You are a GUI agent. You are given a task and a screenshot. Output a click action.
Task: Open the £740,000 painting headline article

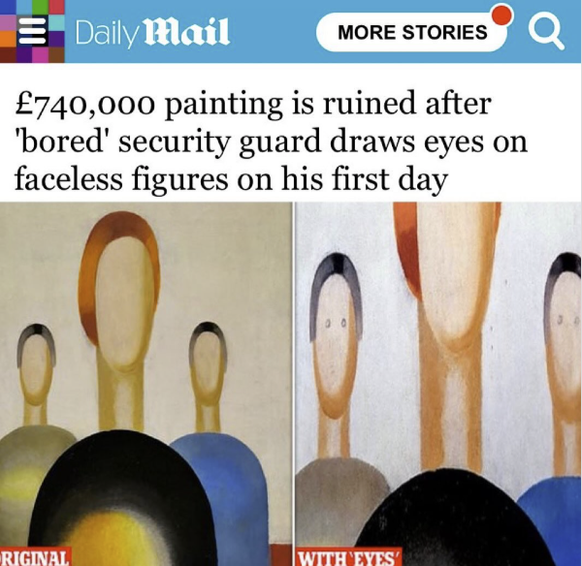point(271,142)
